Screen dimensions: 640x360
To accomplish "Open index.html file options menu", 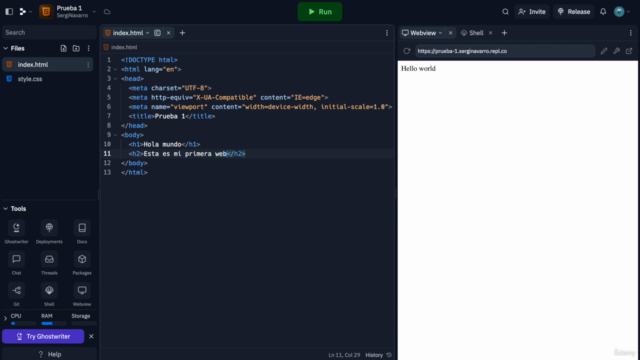I will 88,64.
